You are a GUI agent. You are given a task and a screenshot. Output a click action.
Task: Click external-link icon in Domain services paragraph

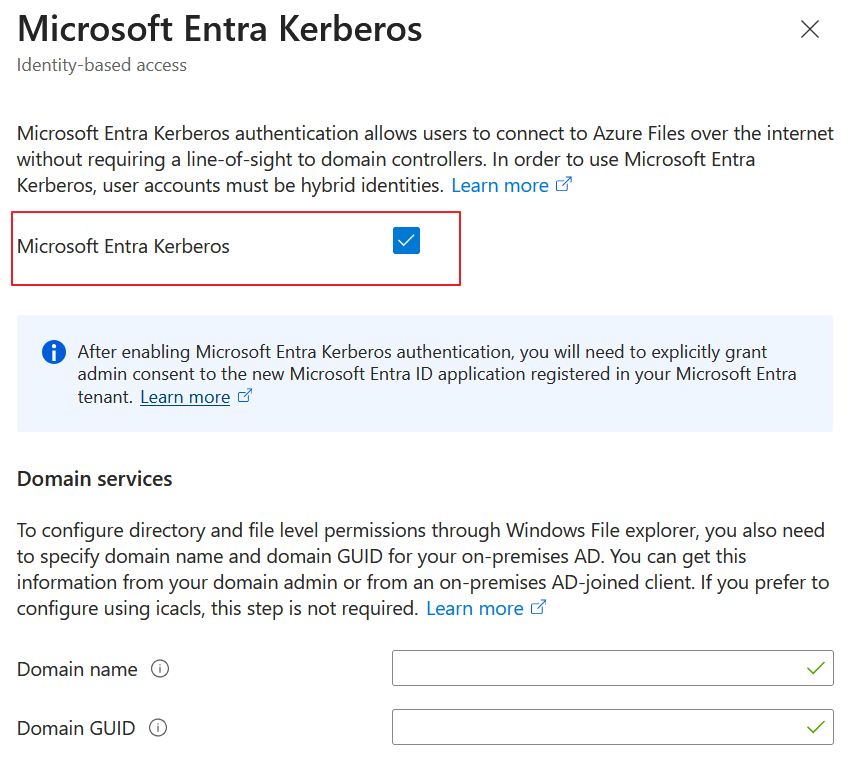(539, 608)
